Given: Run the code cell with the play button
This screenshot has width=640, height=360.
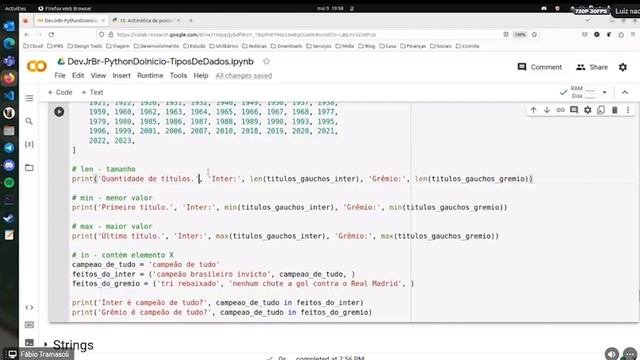Looking at the screenshot, I should point(59,111).
